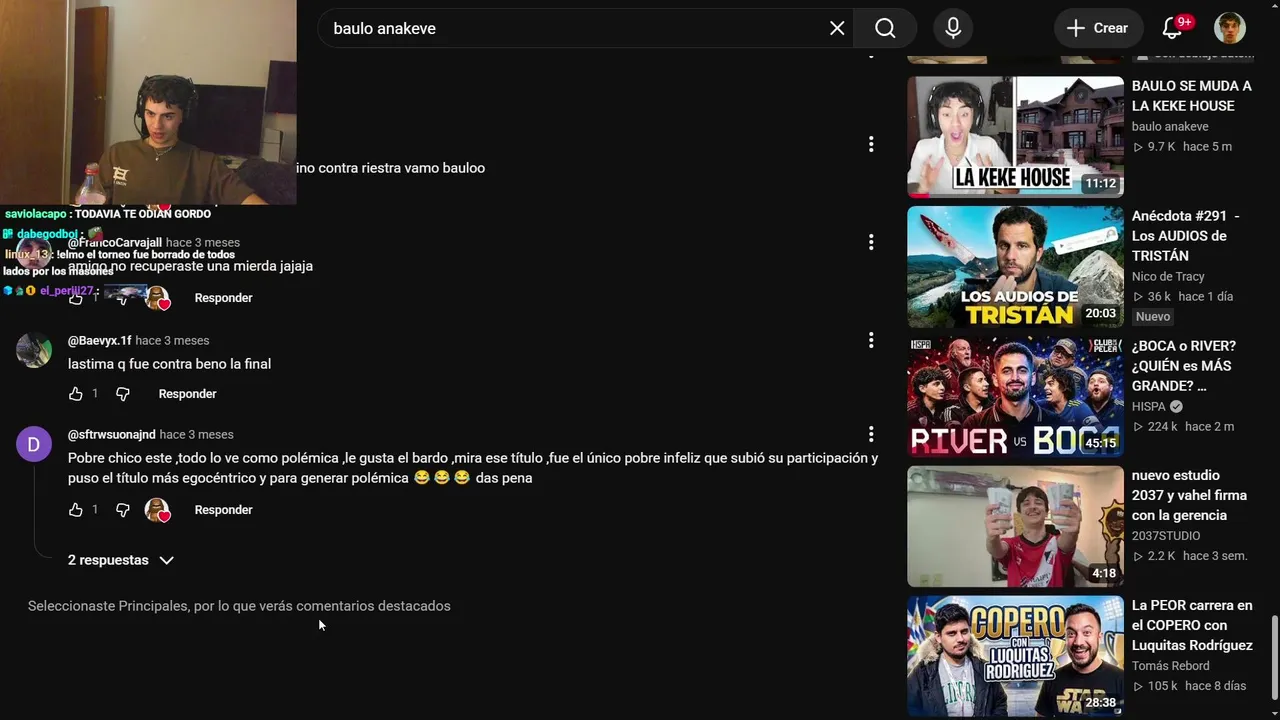1280x720 pixels.
Task: Go to the 2037STUDIO channel
Action: coord(1166,536)
